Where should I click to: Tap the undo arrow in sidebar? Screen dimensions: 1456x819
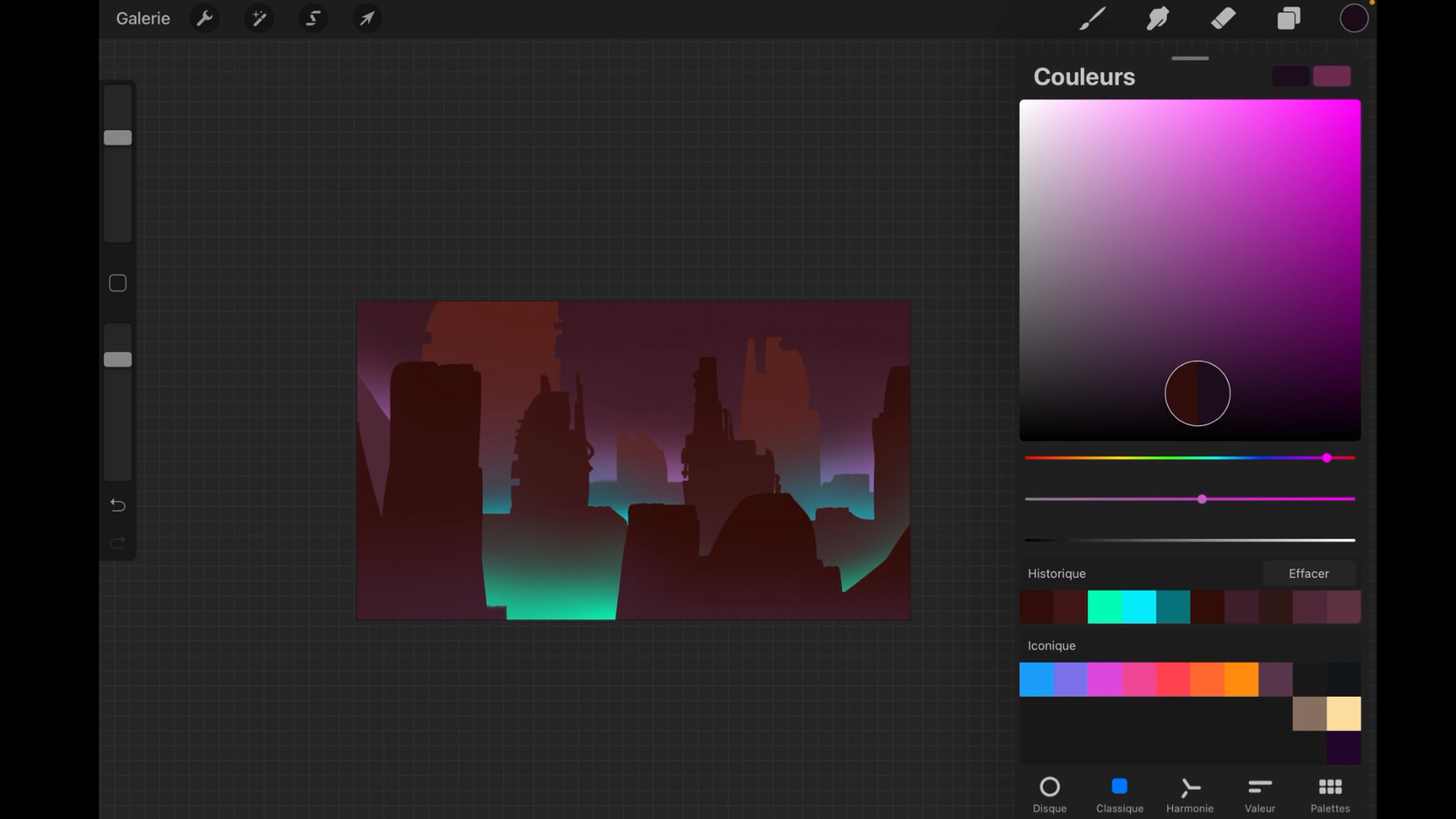(117, 505)
